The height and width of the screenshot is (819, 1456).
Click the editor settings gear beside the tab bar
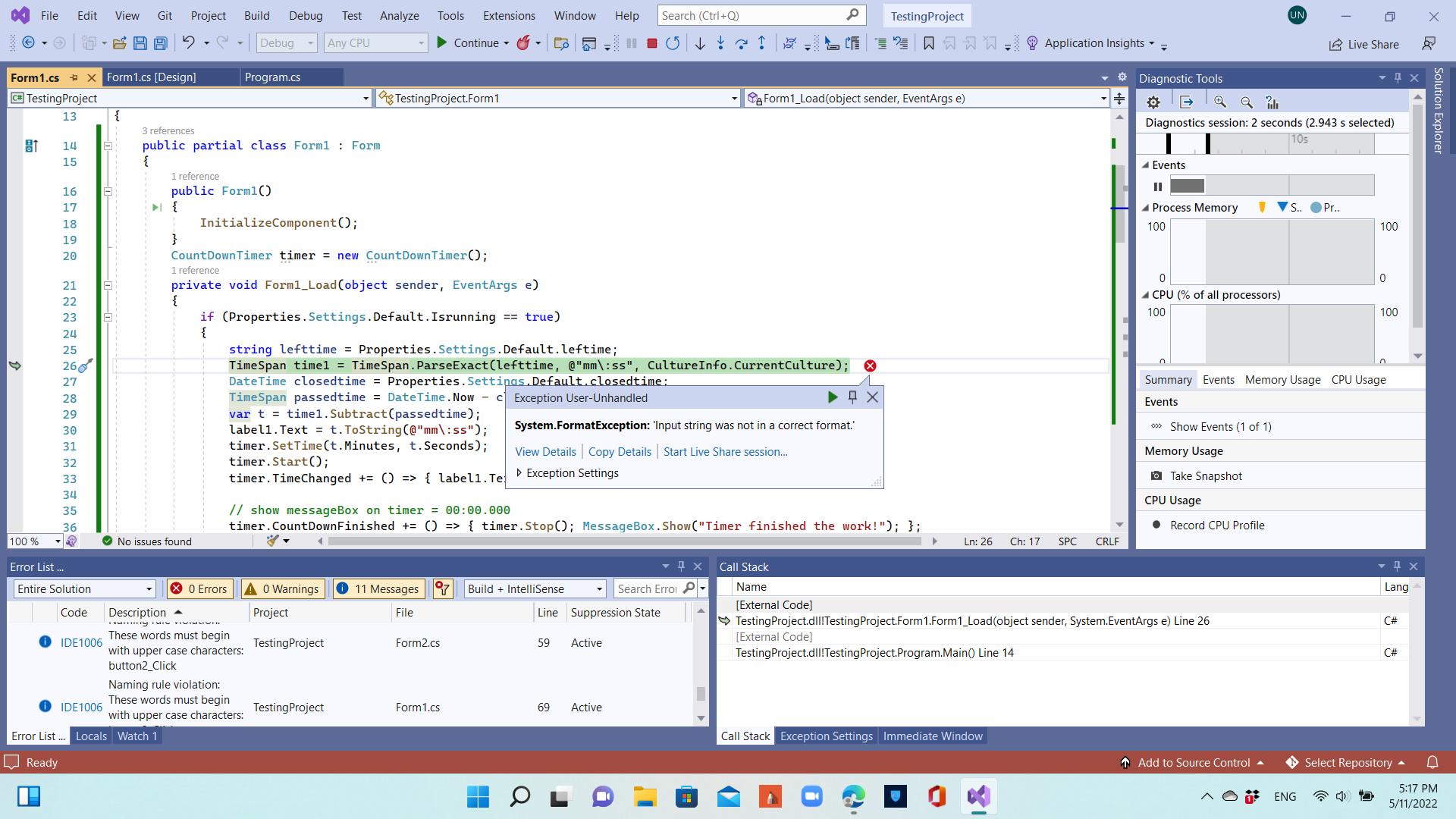click(x=1122, y=77)
